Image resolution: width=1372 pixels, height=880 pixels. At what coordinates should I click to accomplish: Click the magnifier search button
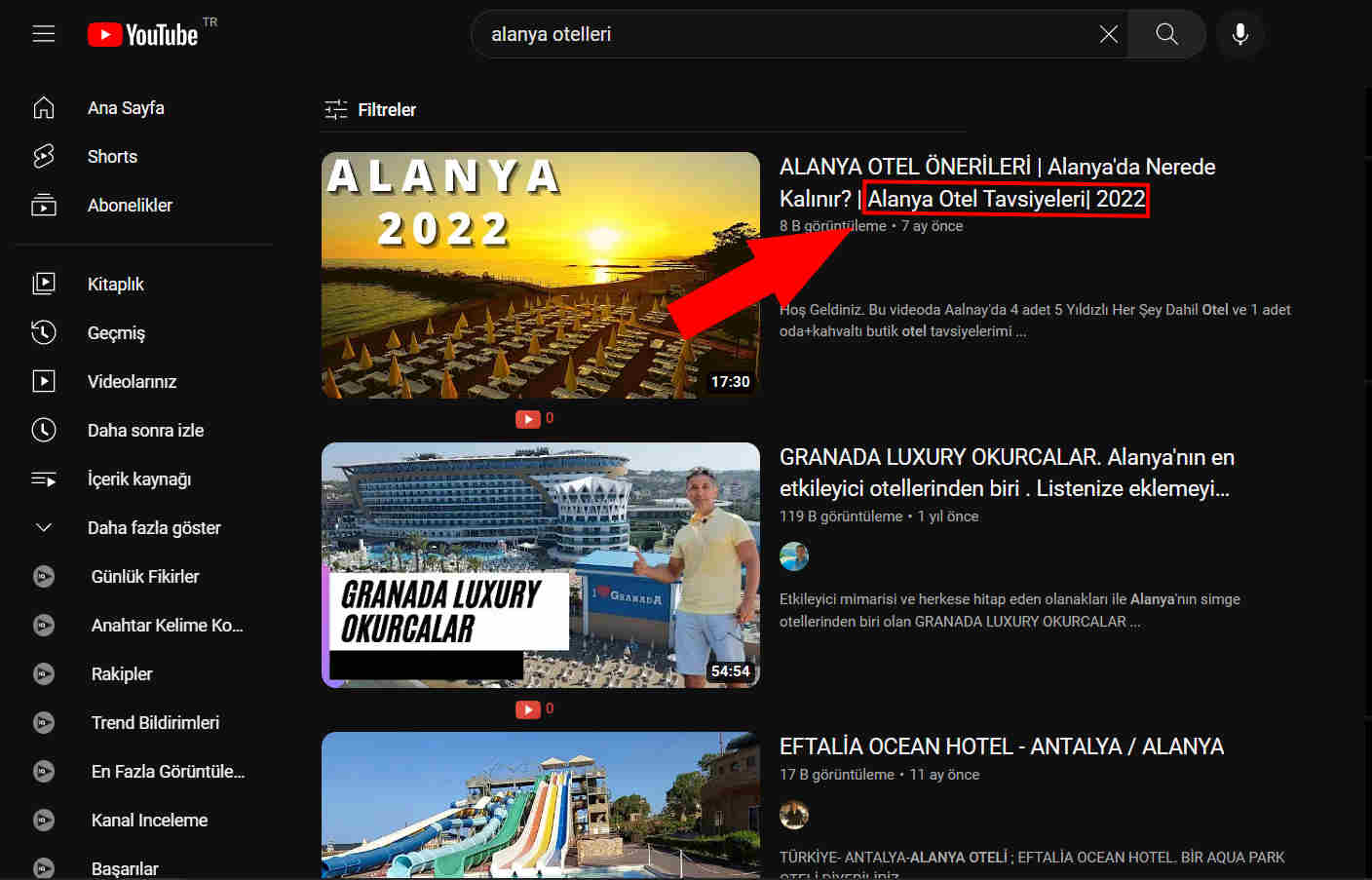pos(1166,34)
